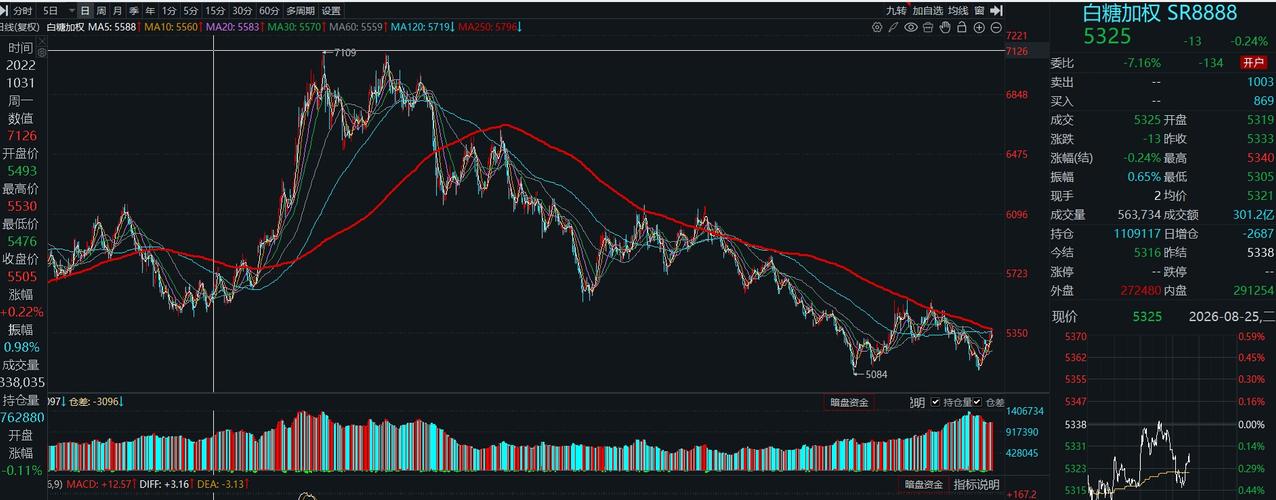
Task: Click the 仓差: -3096 label
Action: point(94,402)
